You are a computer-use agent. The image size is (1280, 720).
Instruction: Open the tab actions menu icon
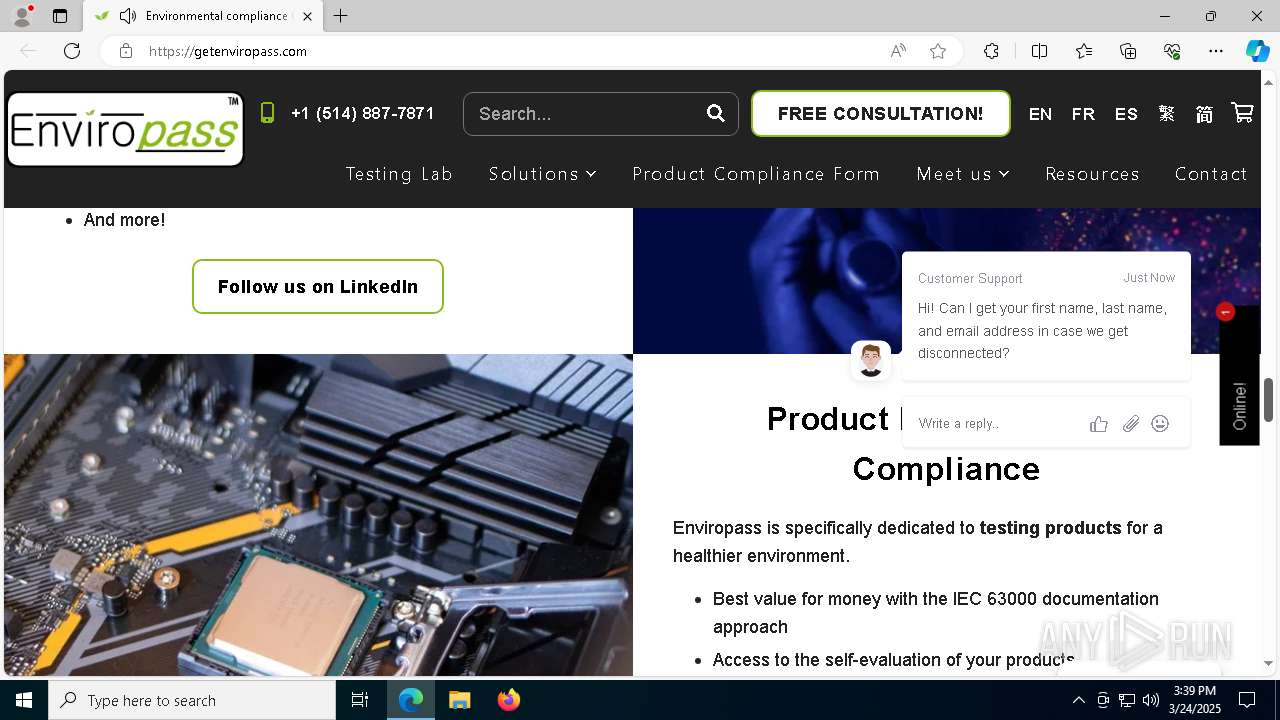(60, 16)
